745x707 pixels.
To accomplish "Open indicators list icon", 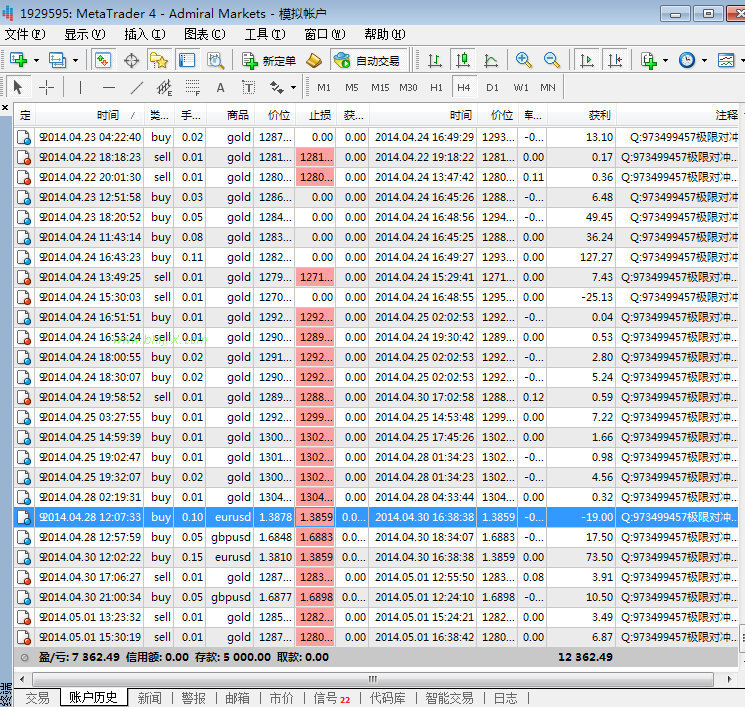I will pos(649,60).
